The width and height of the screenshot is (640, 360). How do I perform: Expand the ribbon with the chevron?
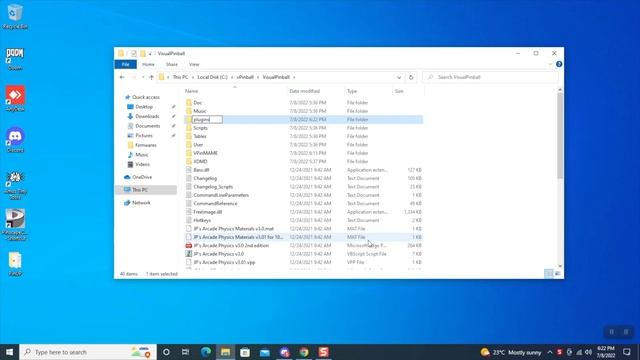pos(550,64)
